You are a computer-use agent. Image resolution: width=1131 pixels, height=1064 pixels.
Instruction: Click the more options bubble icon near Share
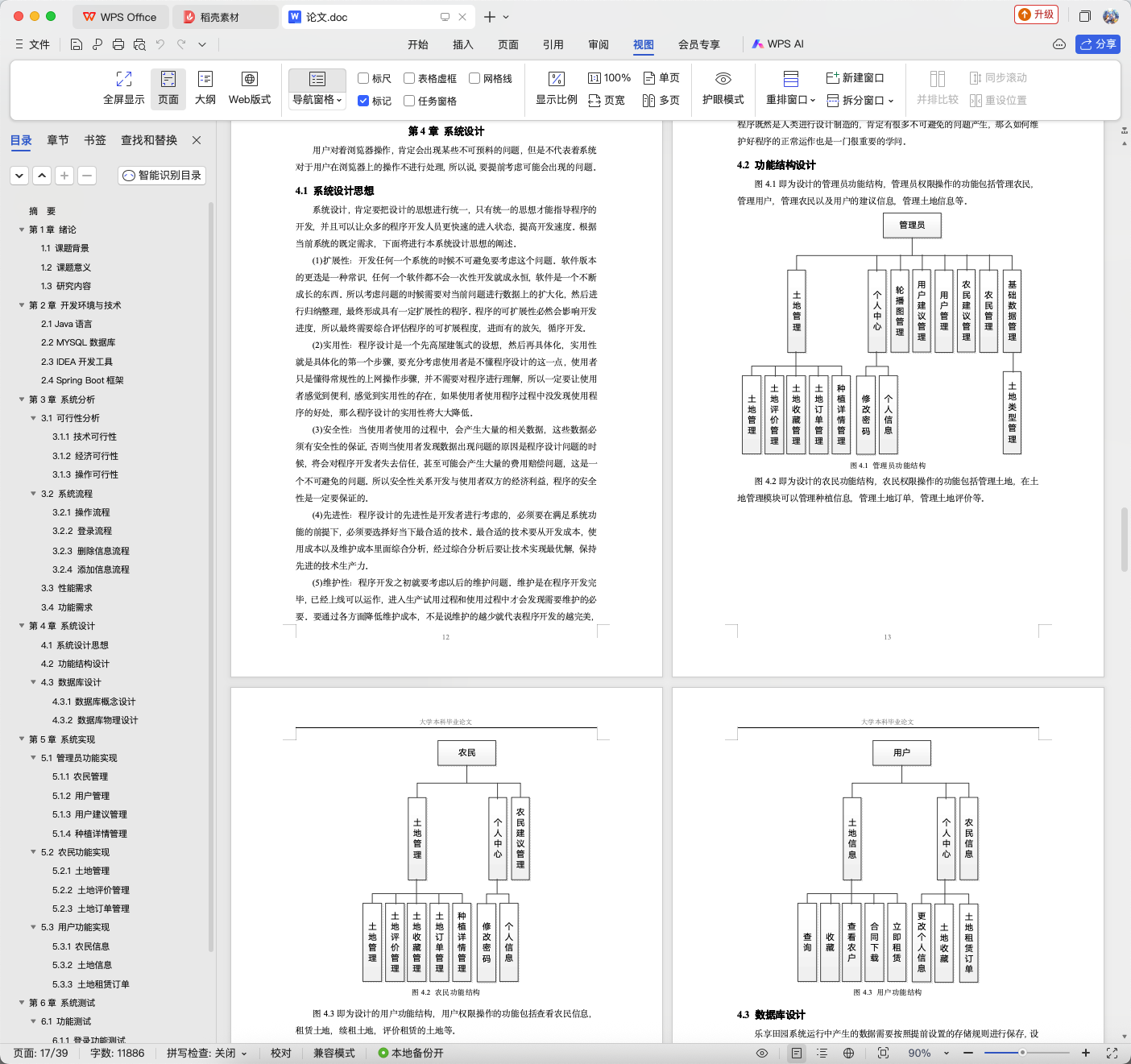[1059, 44]
